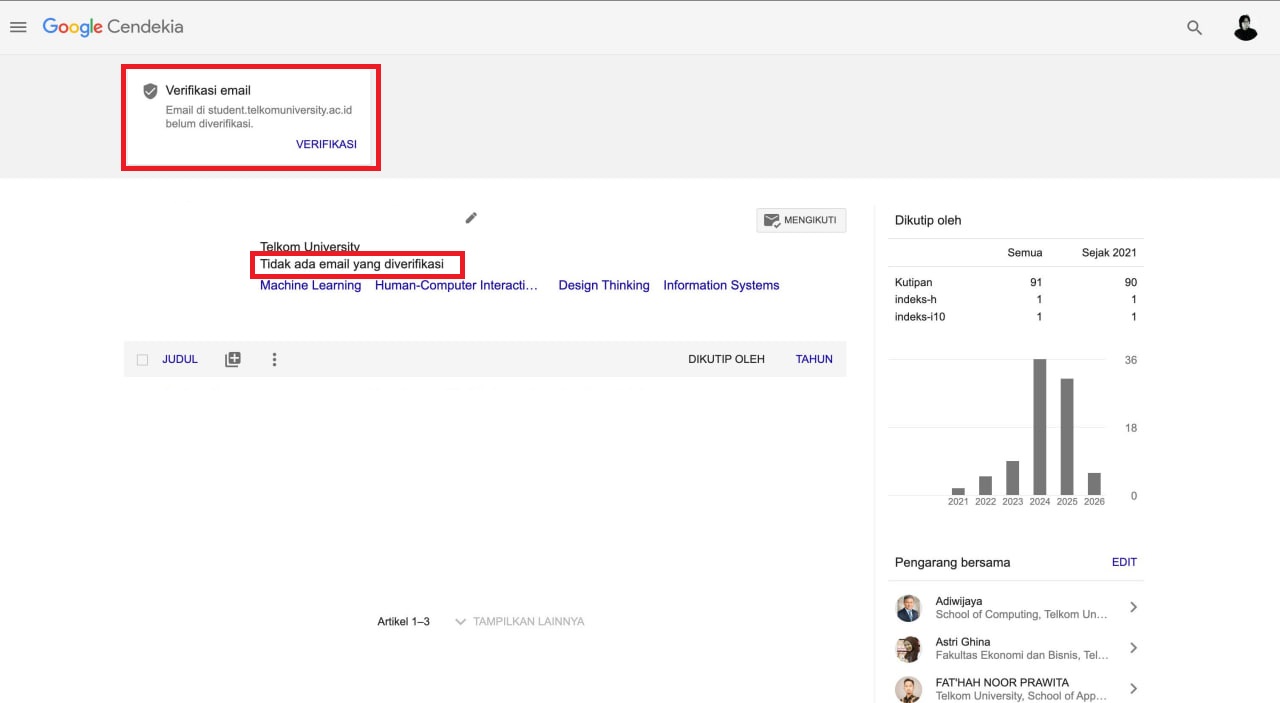
Task: Sort articles by TAHUN
Action: click(814, 359)
